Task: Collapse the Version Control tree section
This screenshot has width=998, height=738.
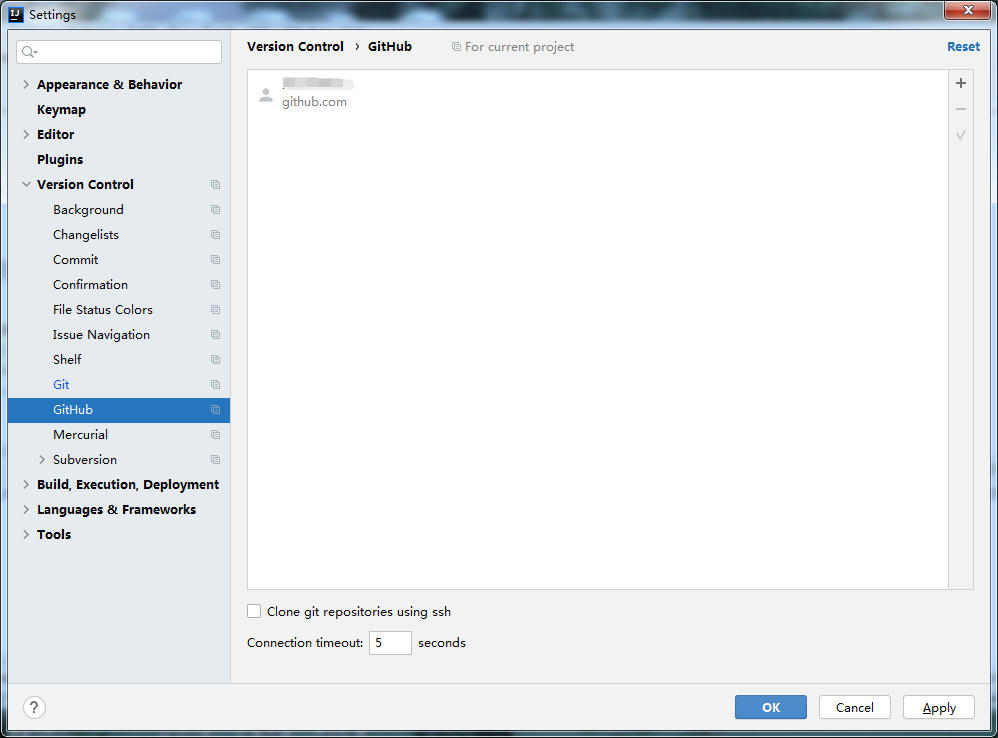Action: [26, 184]
